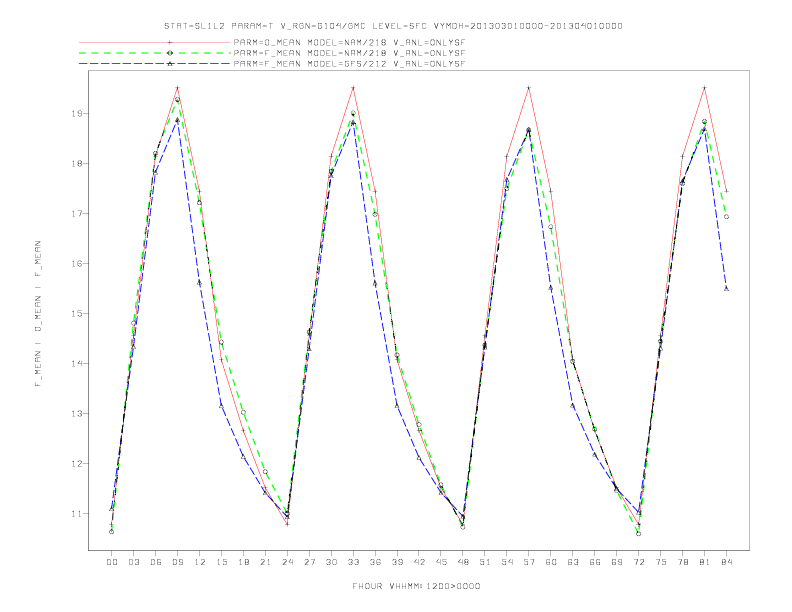
Task: Click the x-axis tick label 72
Action: click(638, 562)
